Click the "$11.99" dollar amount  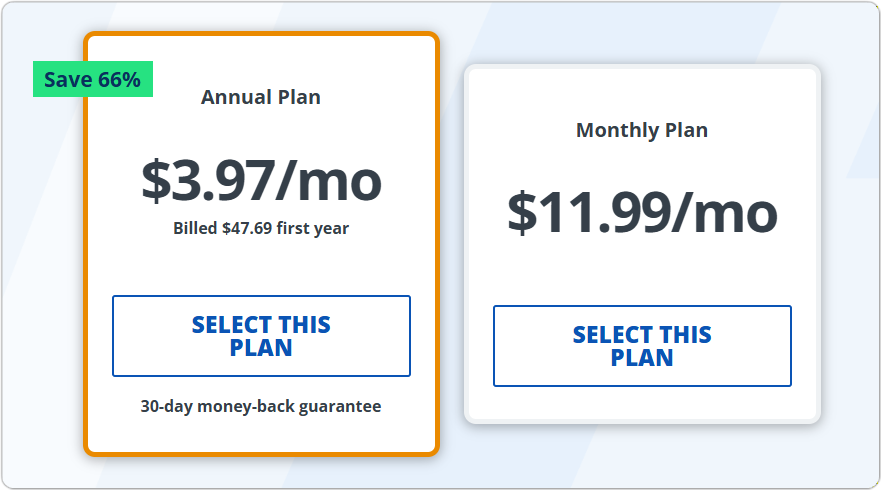(x=587, y=212)
